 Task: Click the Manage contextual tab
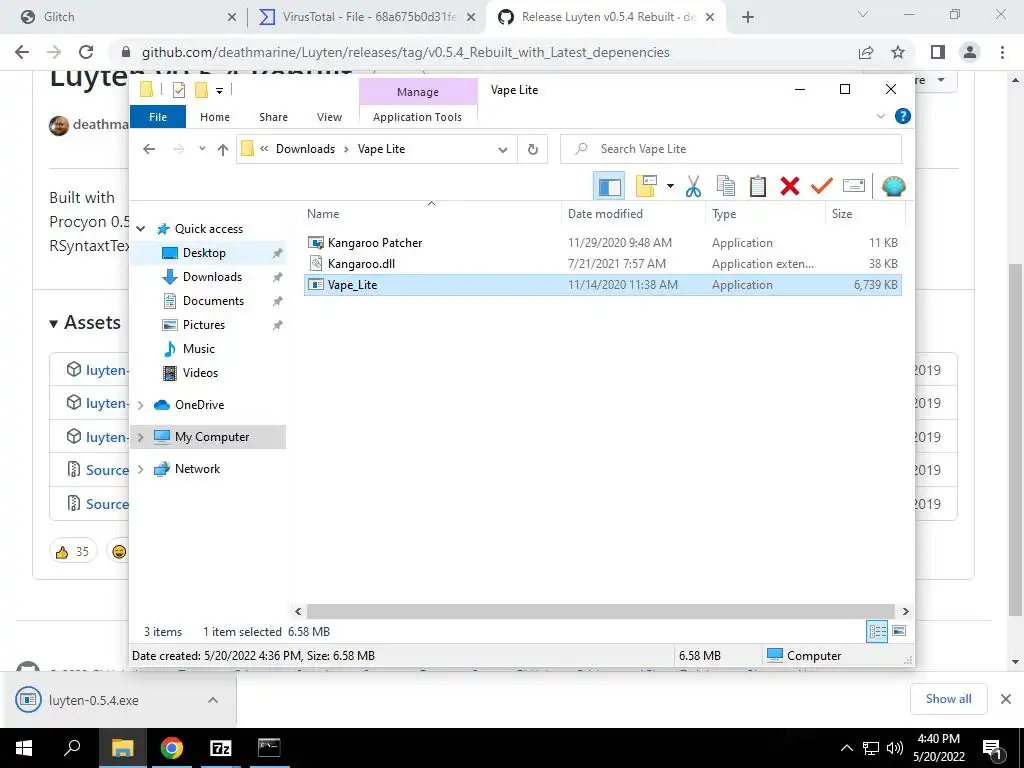pyautogui.click(x=418, y=92)
